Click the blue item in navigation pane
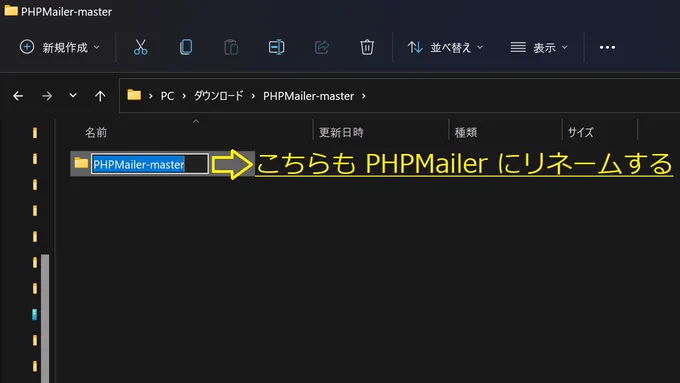 tap(34, 314)
